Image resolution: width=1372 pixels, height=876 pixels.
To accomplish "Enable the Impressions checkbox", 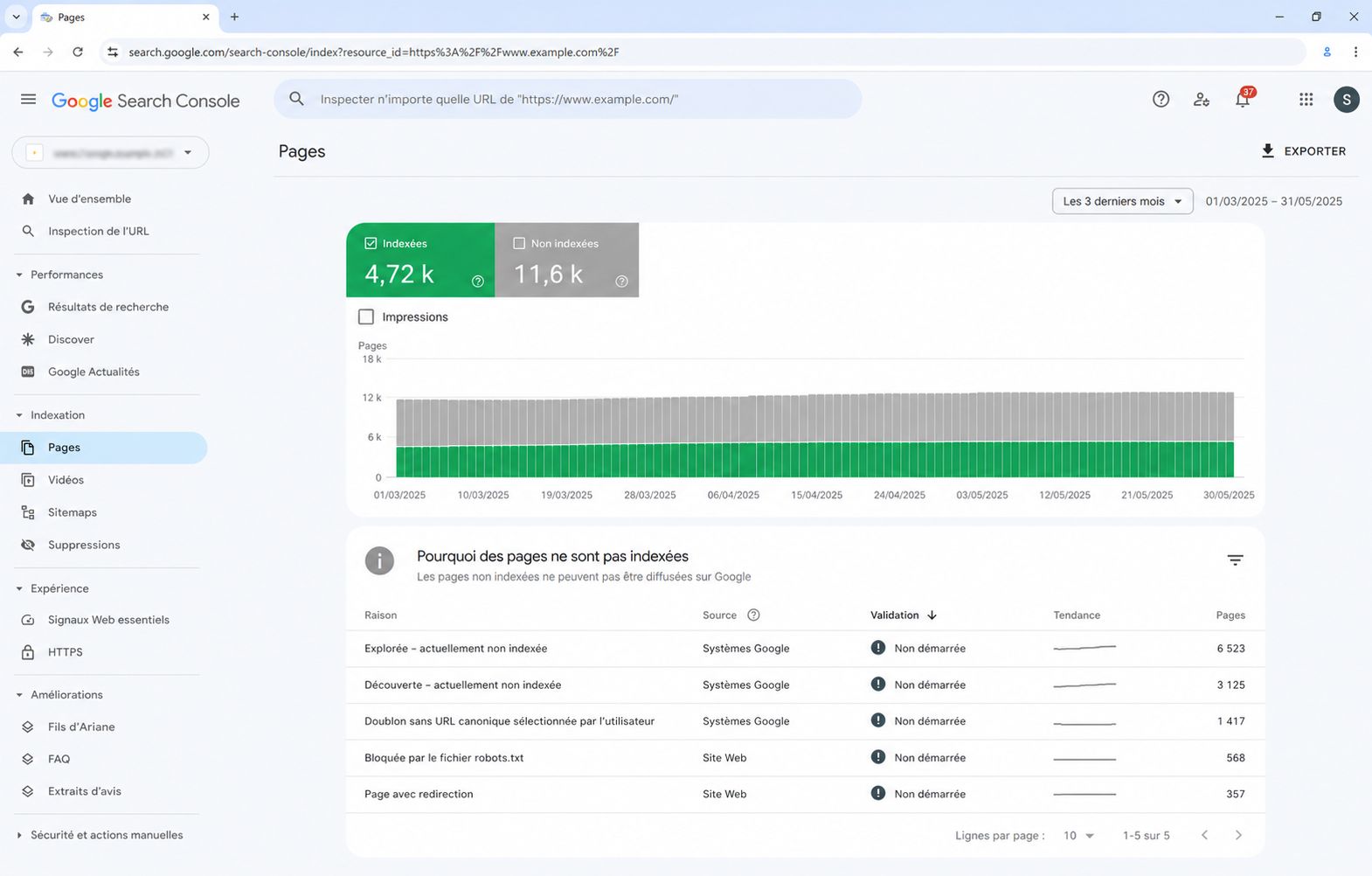I will click(366, 316).
